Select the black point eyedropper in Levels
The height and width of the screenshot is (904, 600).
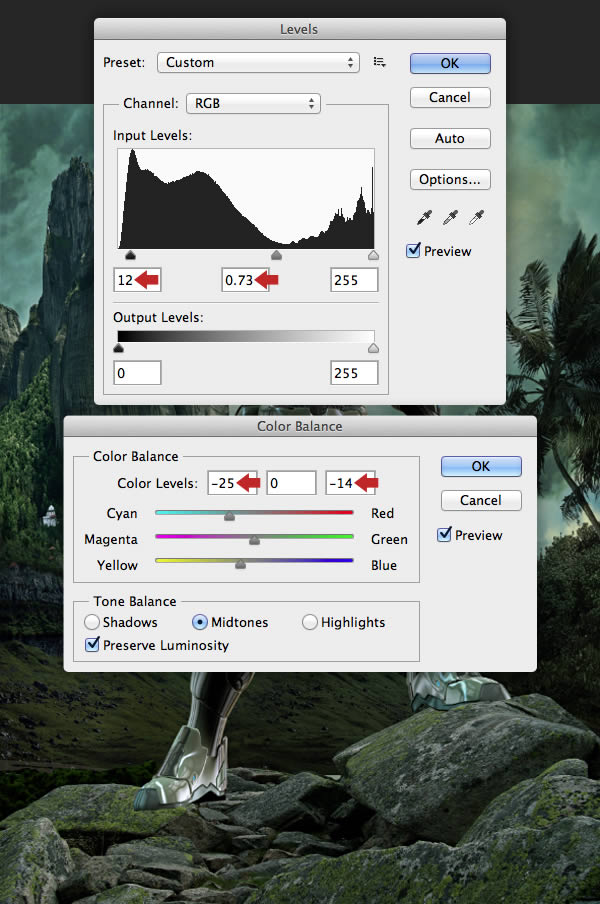(x=424, y=217)
